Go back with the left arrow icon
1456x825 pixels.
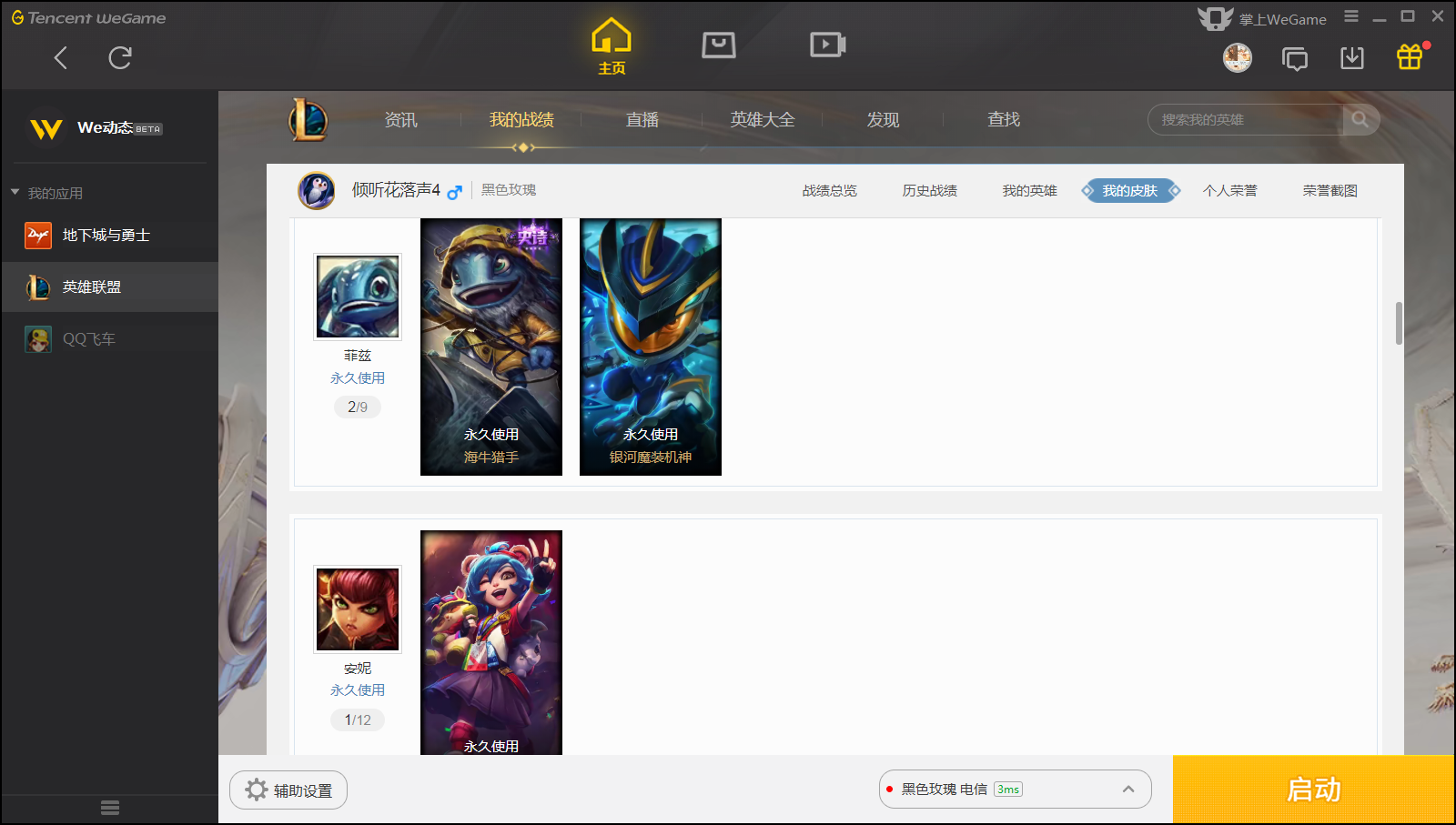pos(61,58)
